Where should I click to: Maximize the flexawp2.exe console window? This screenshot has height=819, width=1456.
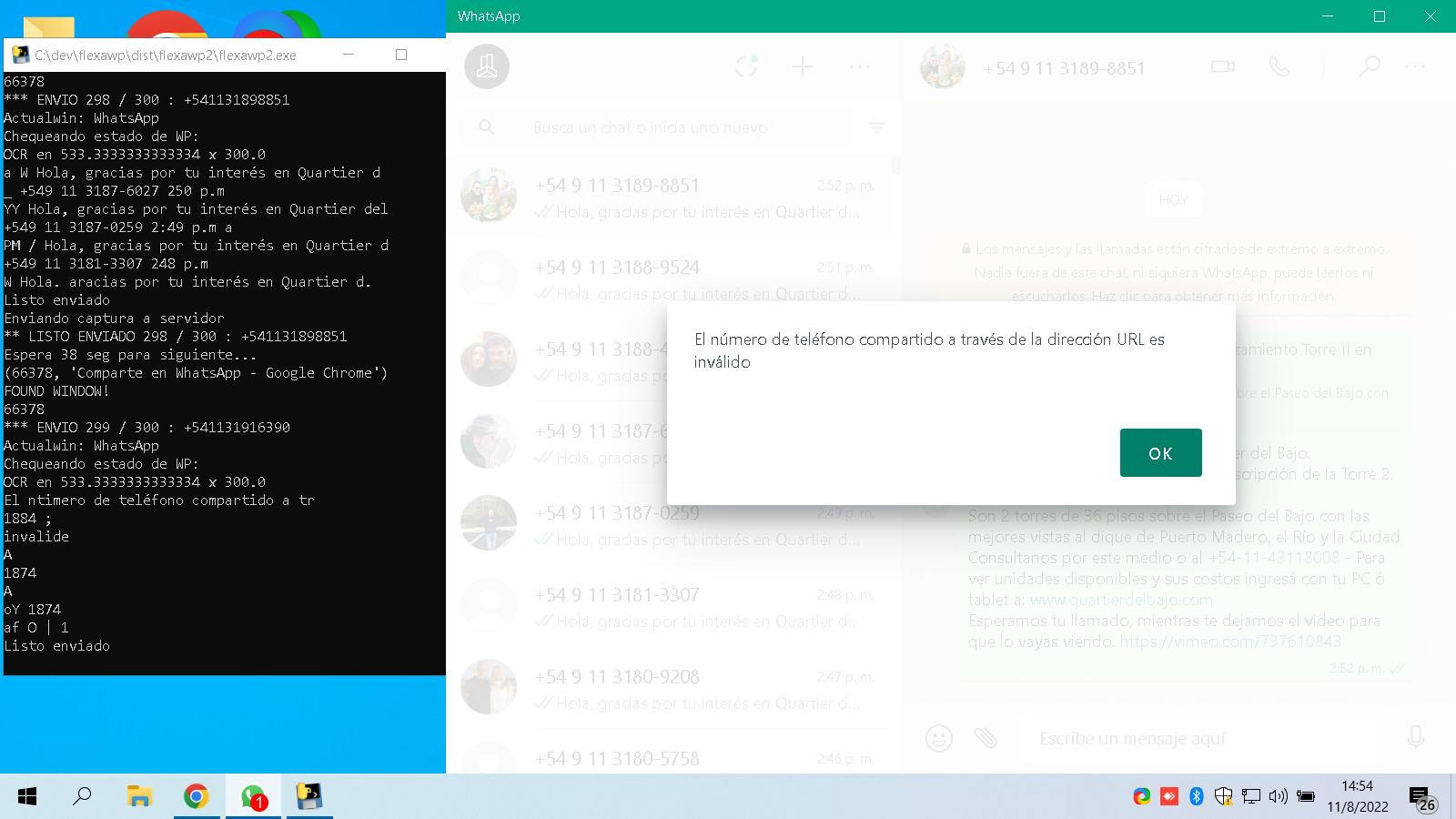click(401, 55)
